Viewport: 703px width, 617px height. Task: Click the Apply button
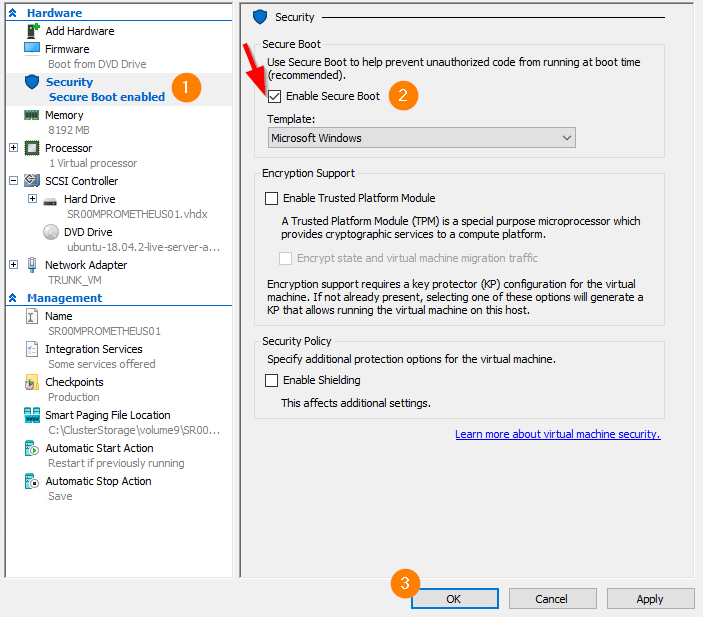click(651, 599)
